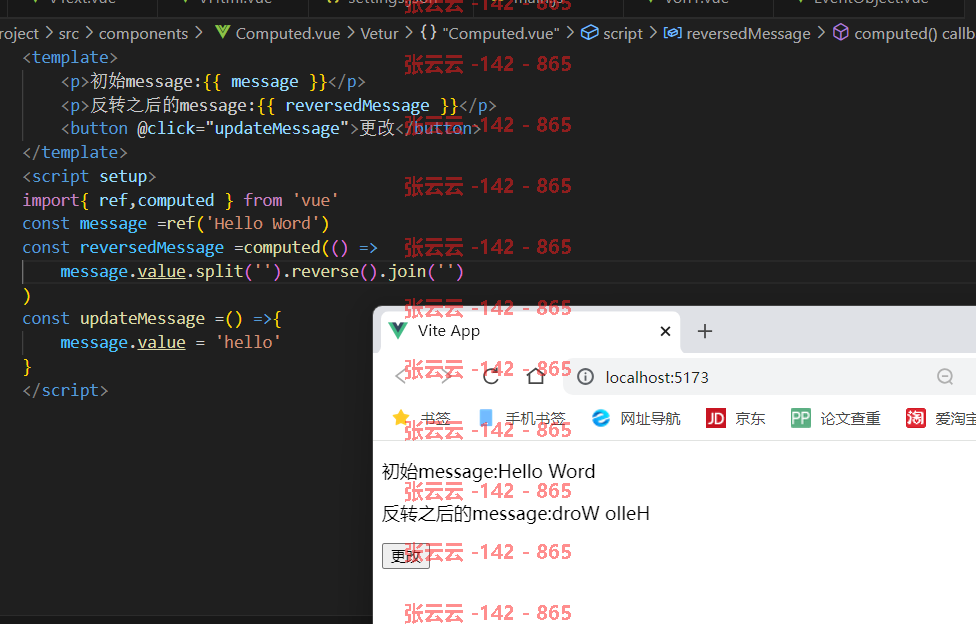Screen dimensions: 976x624
Task: Click the 更改 button in the Vite App page
Action: 406,555
